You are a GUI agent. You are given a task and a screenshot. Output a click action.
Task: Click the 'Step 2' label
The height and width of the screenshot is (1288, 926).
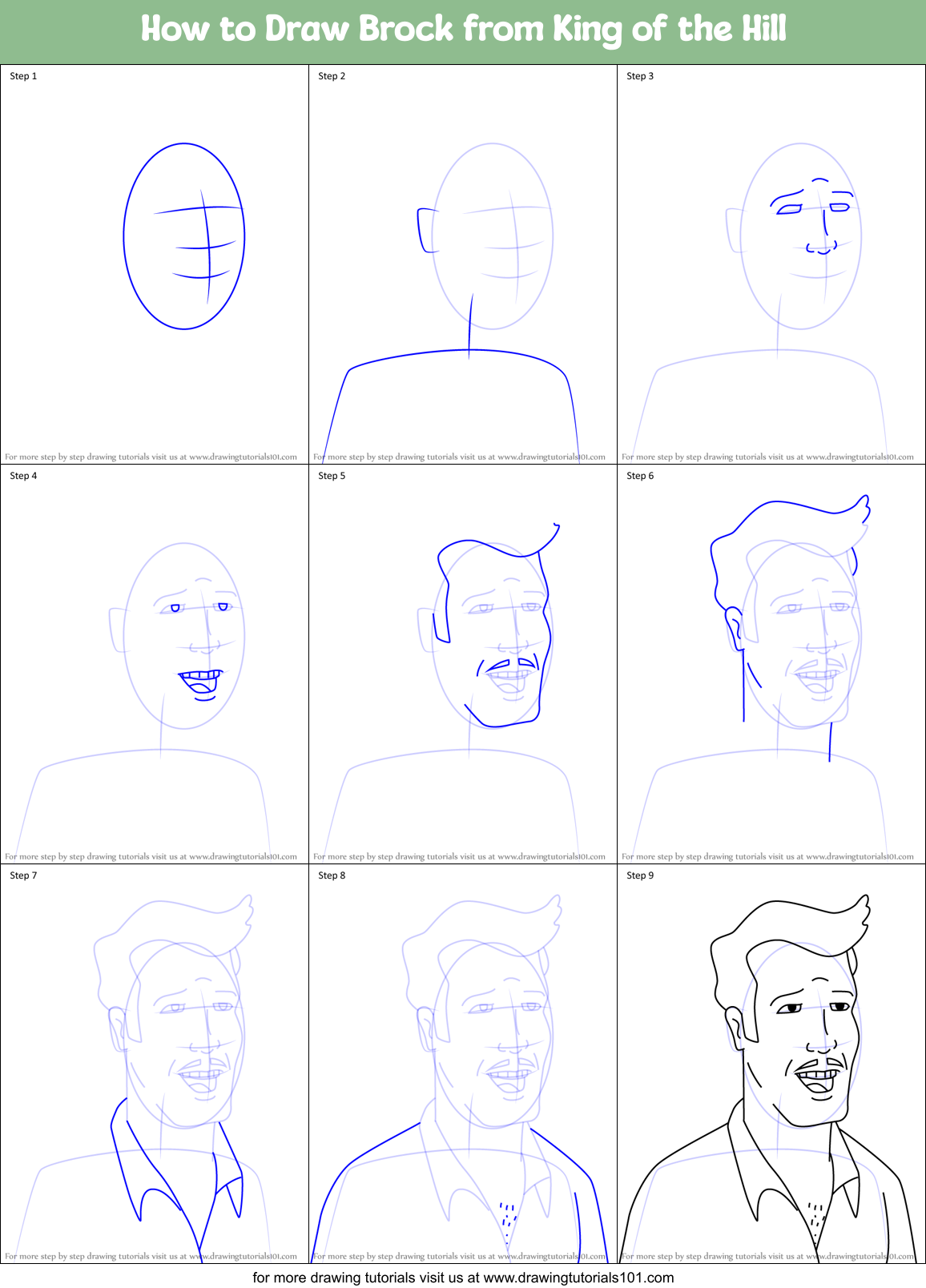pos(332,76)
